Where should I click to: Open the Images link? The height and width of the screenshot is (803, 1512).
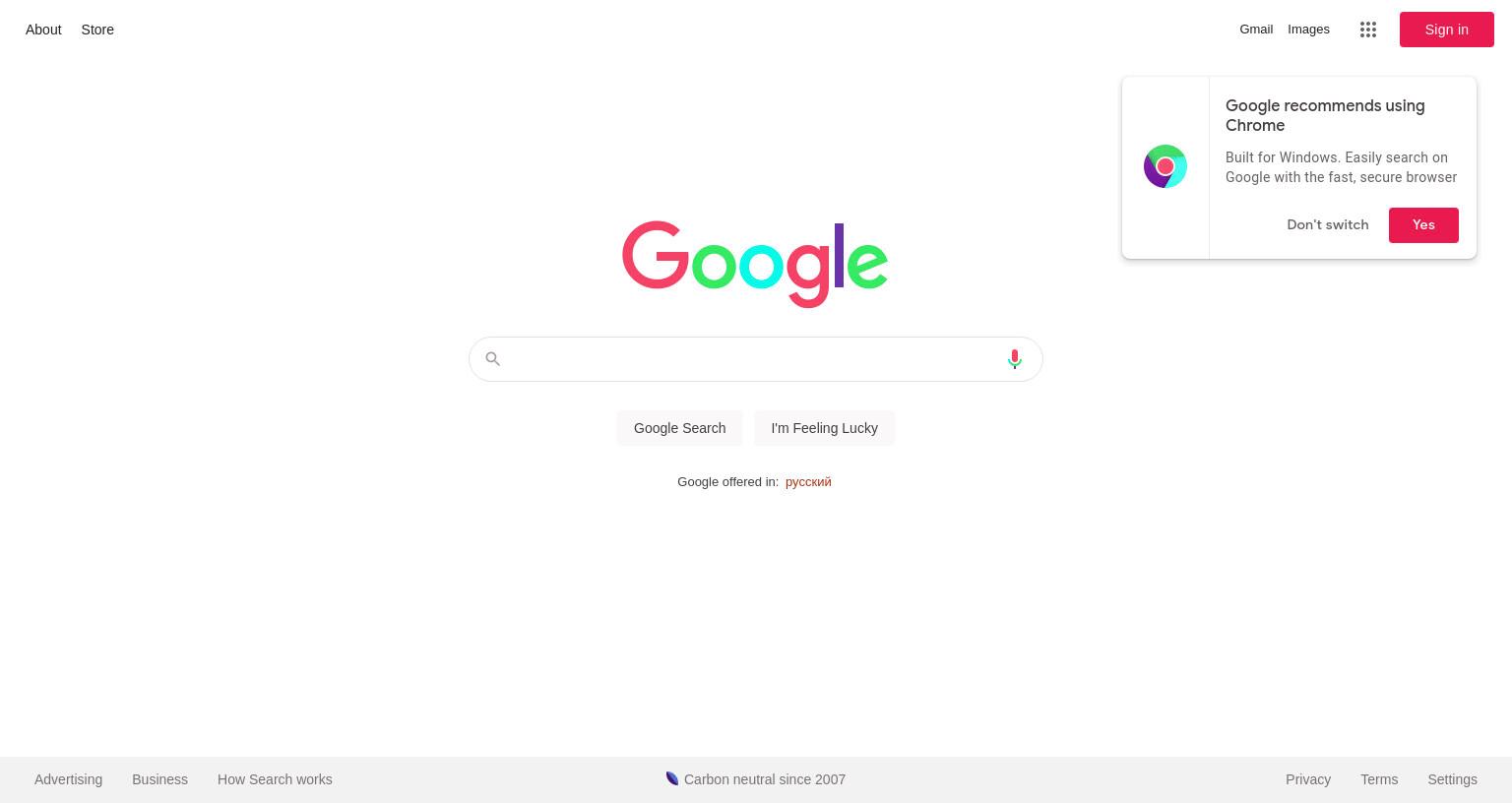(x=1308, y=30)
